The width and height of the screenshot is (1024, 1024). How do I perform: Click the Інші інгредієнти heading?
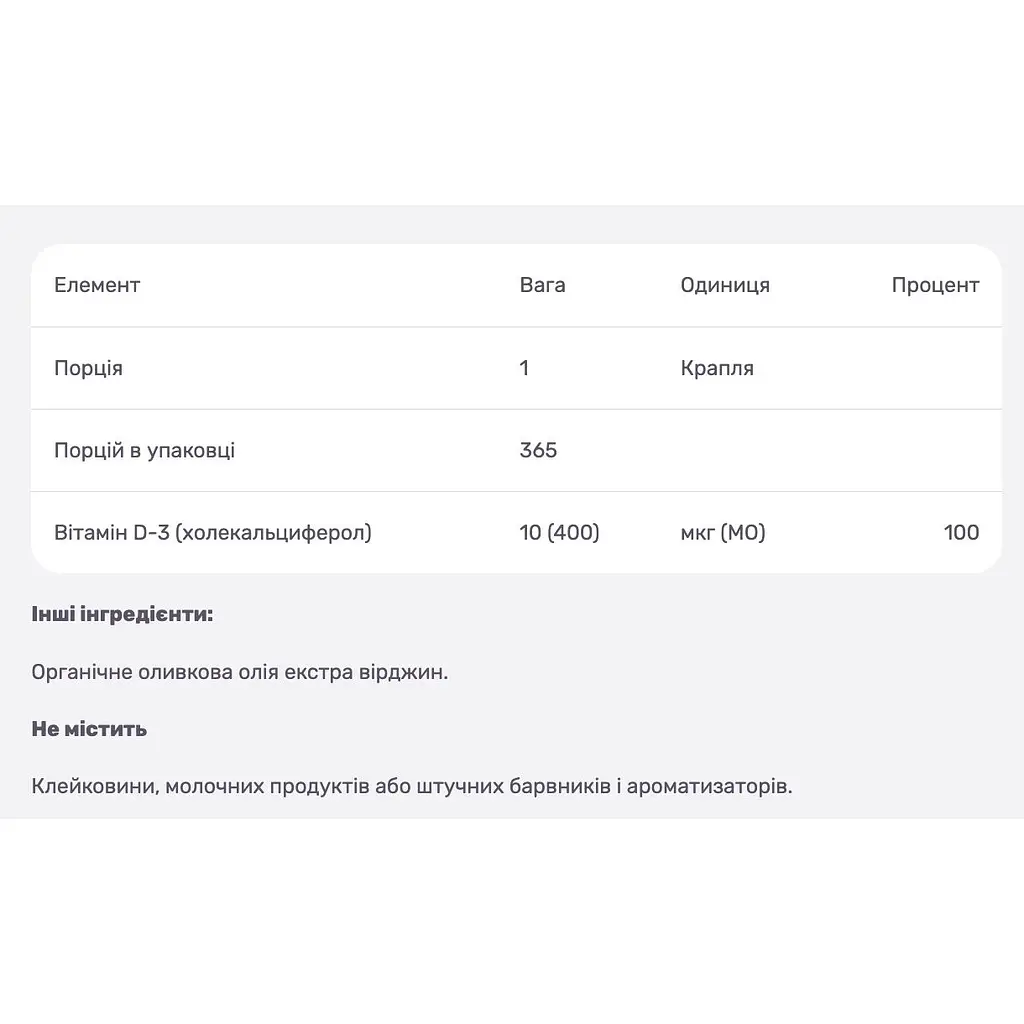click(x=122, y=615)
